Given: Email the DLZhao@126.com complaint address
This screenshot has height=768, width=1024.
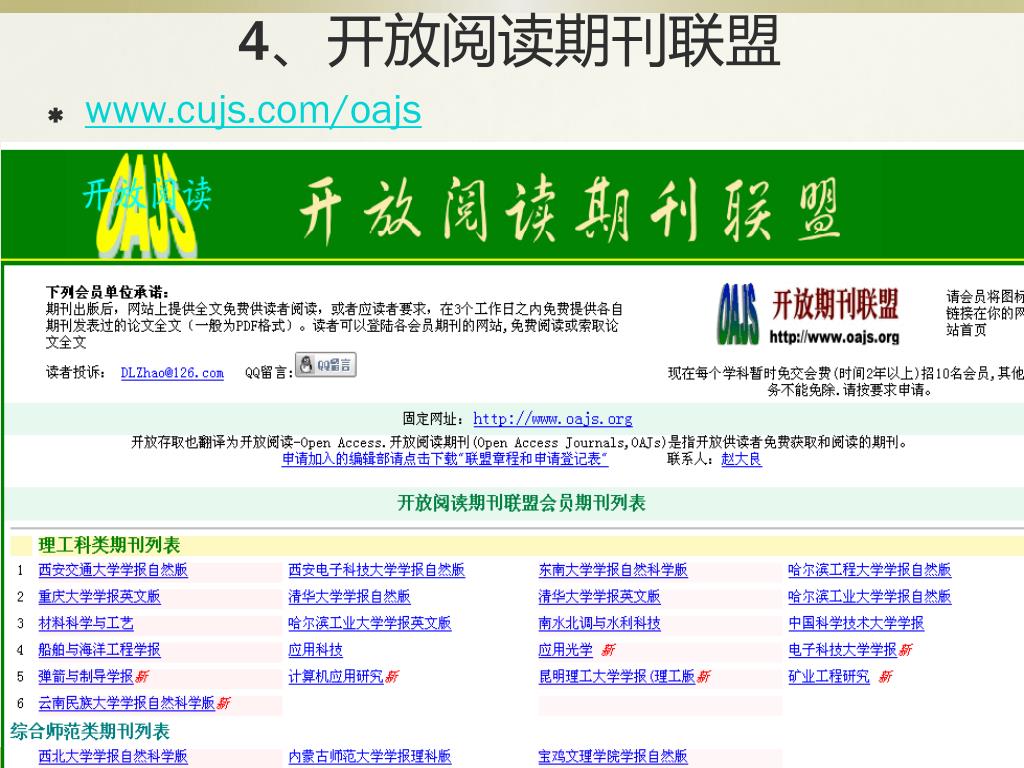Looking at the screenshot, I should click(x=172, y=373).
